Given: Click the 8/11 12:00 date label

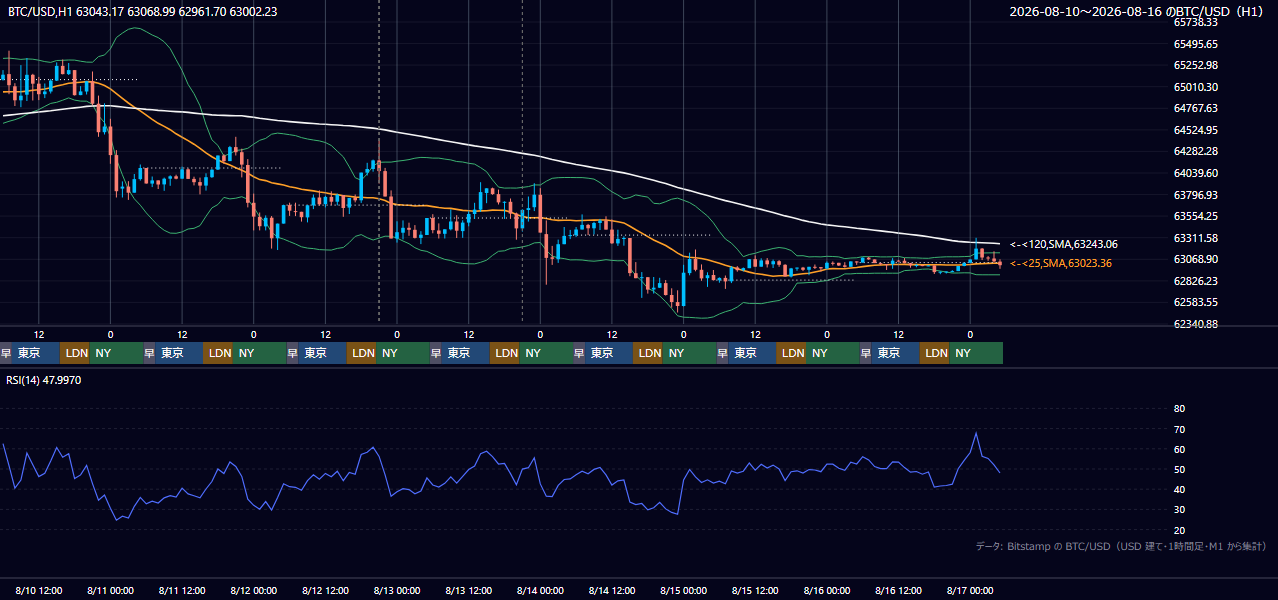Looking at the screenshot, I should (x=182, y=590).
